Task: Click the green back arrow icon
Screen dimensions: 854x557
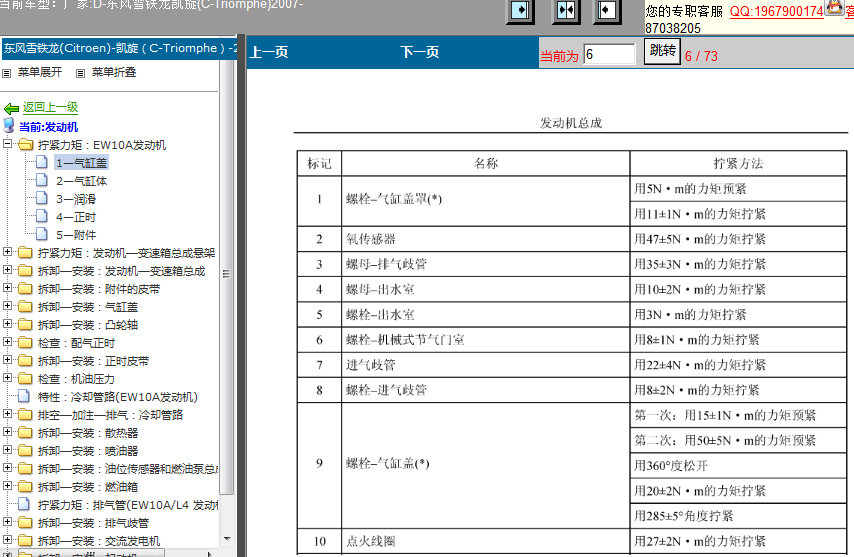Action: (11, 108)
